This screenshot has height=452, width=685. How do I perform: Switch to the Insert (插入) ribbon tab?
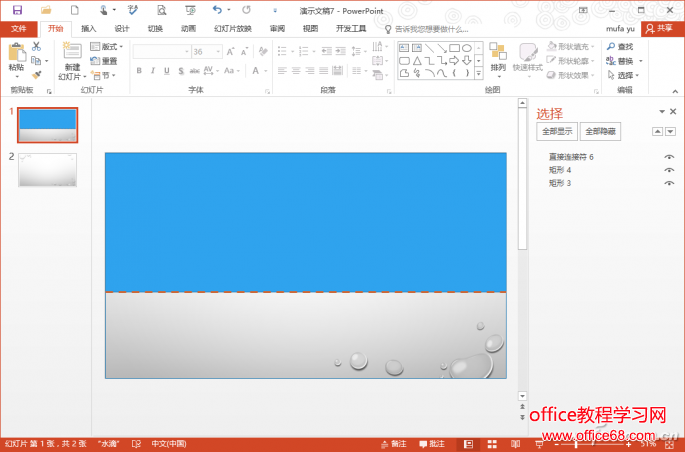(x=89, y=29)
